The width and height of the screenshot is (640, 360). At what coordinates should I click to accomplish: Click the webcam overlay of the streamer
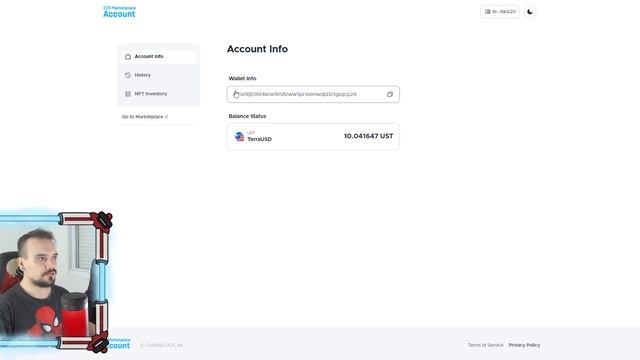[x=55, y=282]
